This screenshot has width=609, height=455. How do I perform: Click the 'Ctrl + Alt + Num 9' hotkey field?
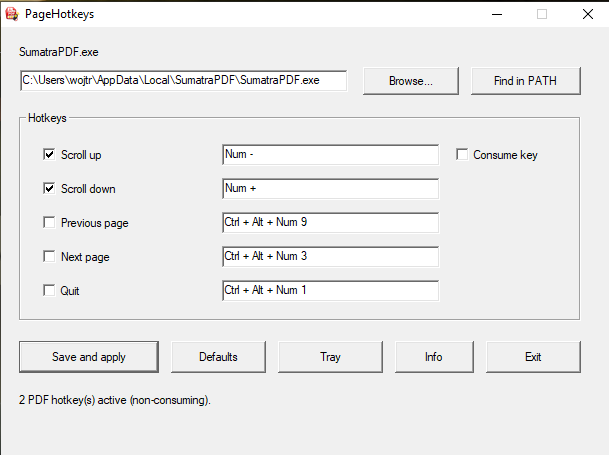pos(331,223)
